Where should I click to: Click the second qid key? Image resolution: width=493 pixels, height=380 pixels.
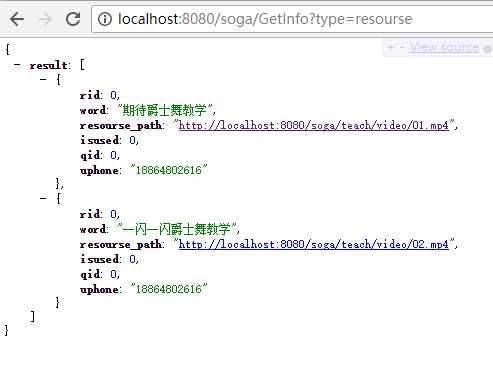(x=90, y=274)
